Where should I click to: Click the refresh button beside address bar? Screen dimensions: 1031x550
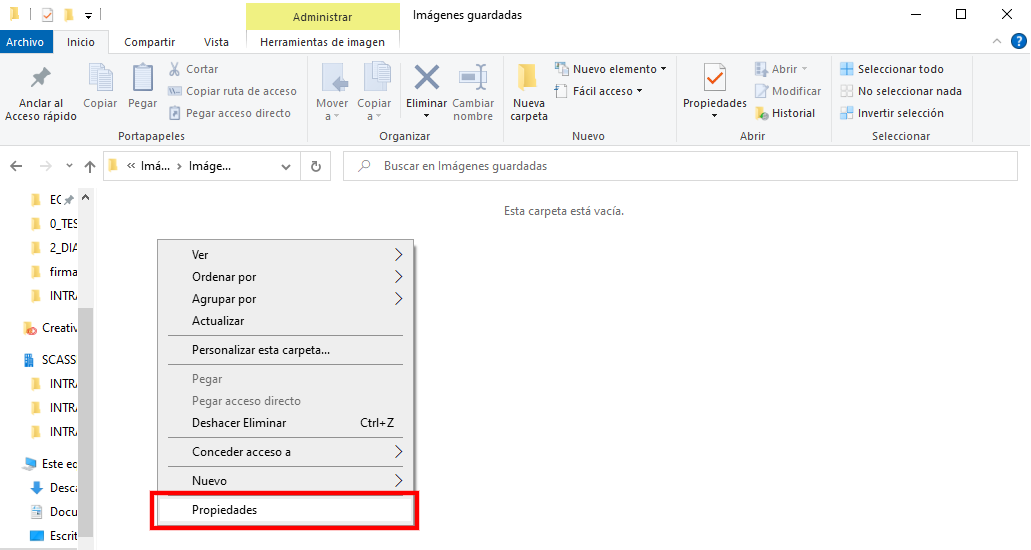(316, 166)
